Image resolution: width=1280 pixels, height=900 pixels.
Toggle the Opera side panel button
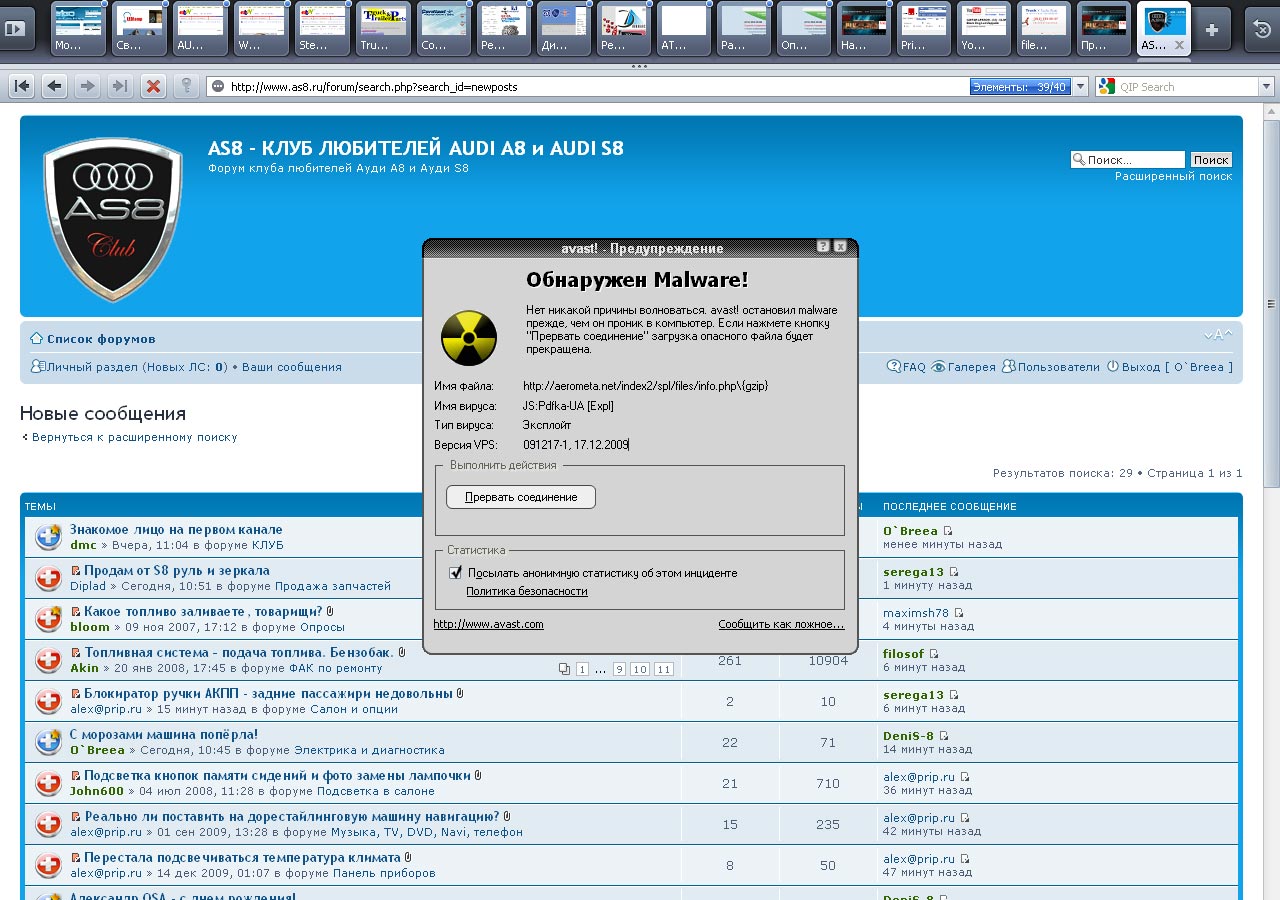pyautogui.click(x=15, y=29)
